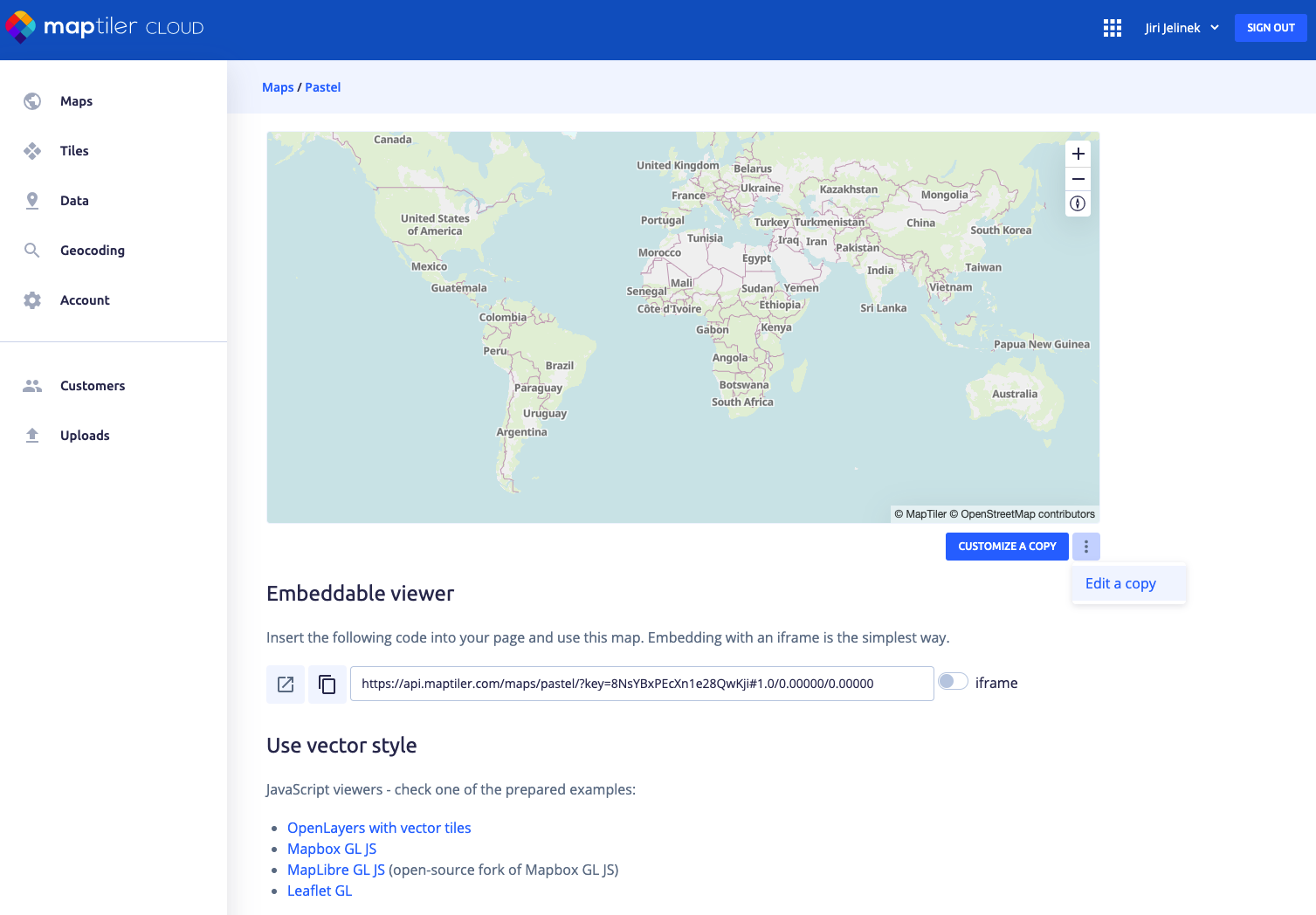Screen dimensions: 1316x915
Task: Open the apps grid icon
Action: coord(1112,28)
